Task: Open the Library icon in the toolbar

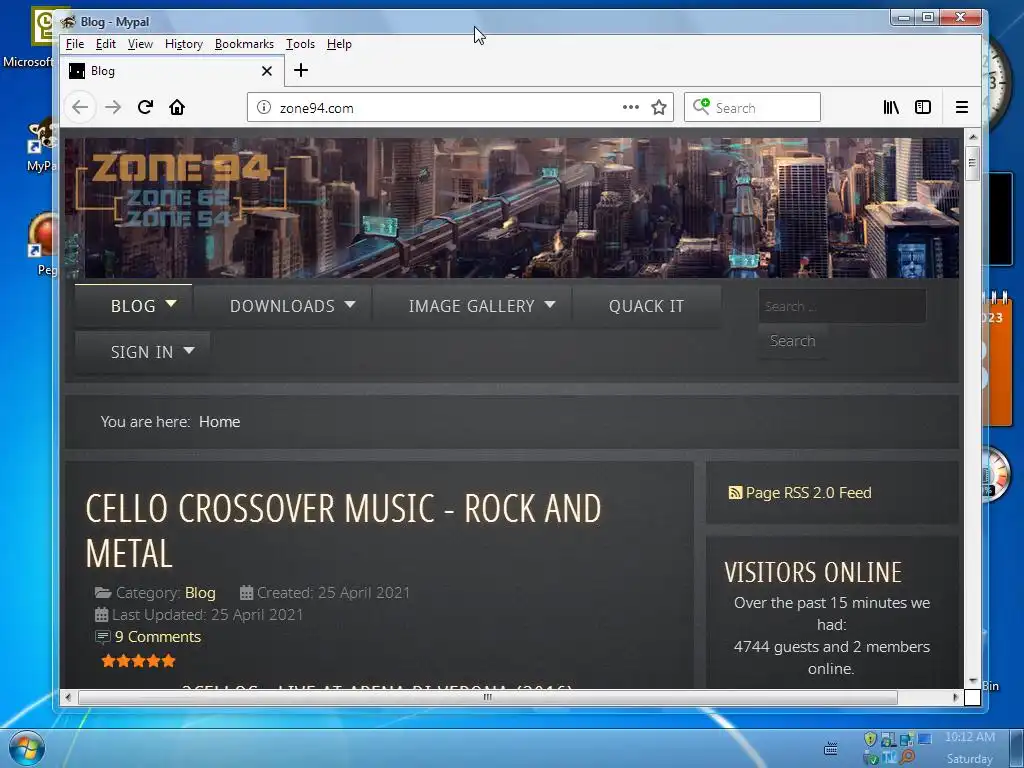Action: point(891,107)
